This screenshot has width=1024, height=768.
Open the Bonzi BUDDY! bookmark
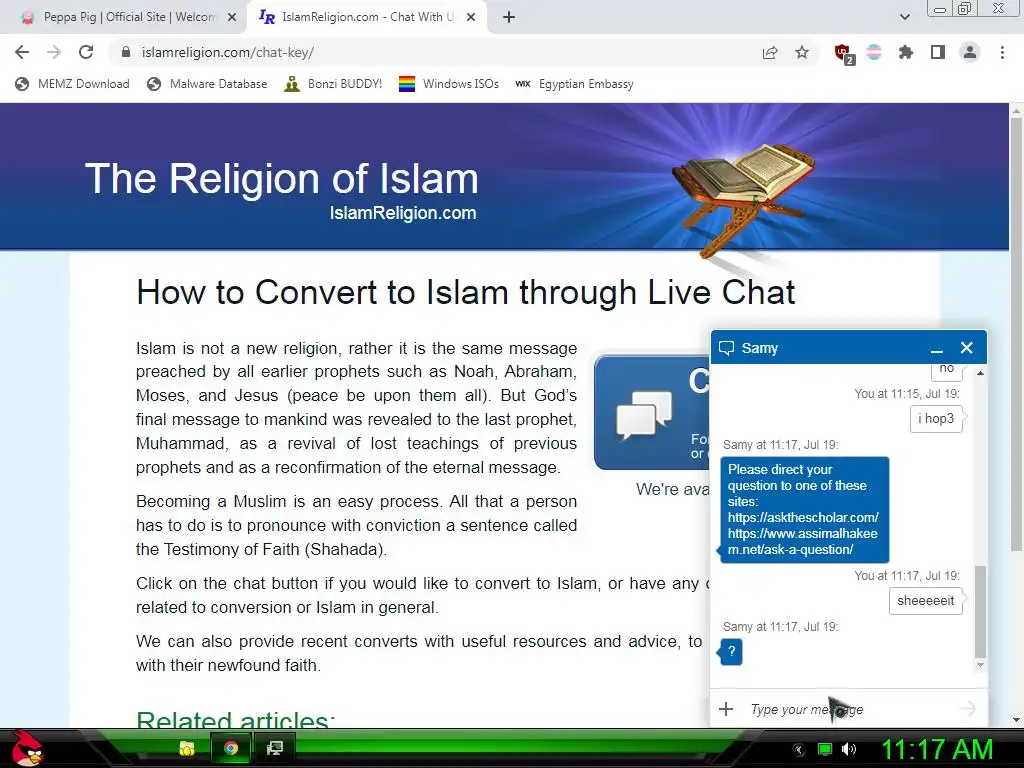pos(333,84)
